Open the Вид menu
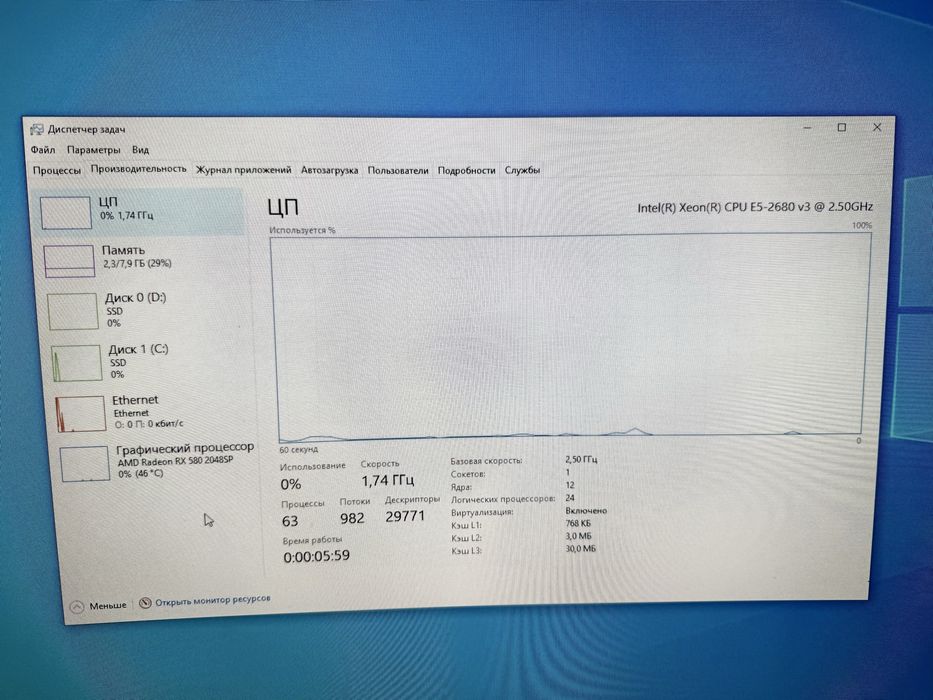 point(140,150)
